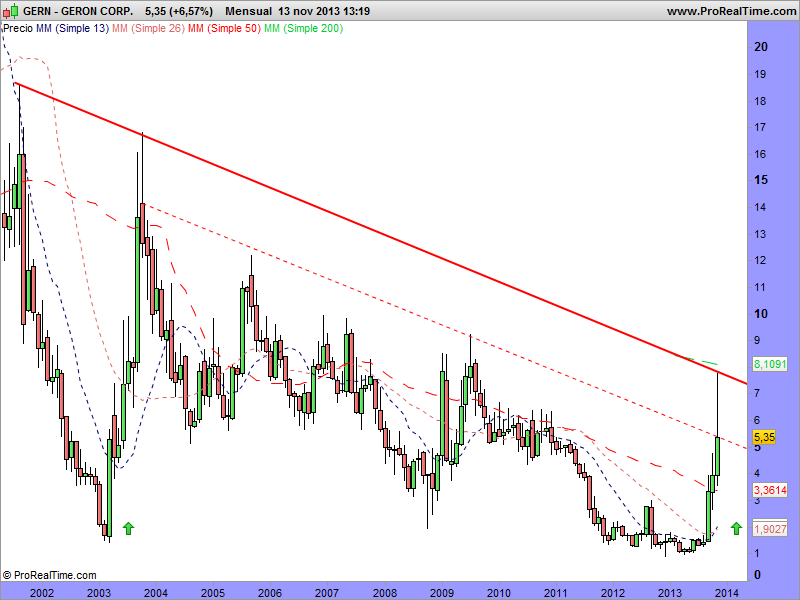The image size is (800, 600).
Task: Click the yellow 5,35 current price tag
Action: [x=764, y=437]
